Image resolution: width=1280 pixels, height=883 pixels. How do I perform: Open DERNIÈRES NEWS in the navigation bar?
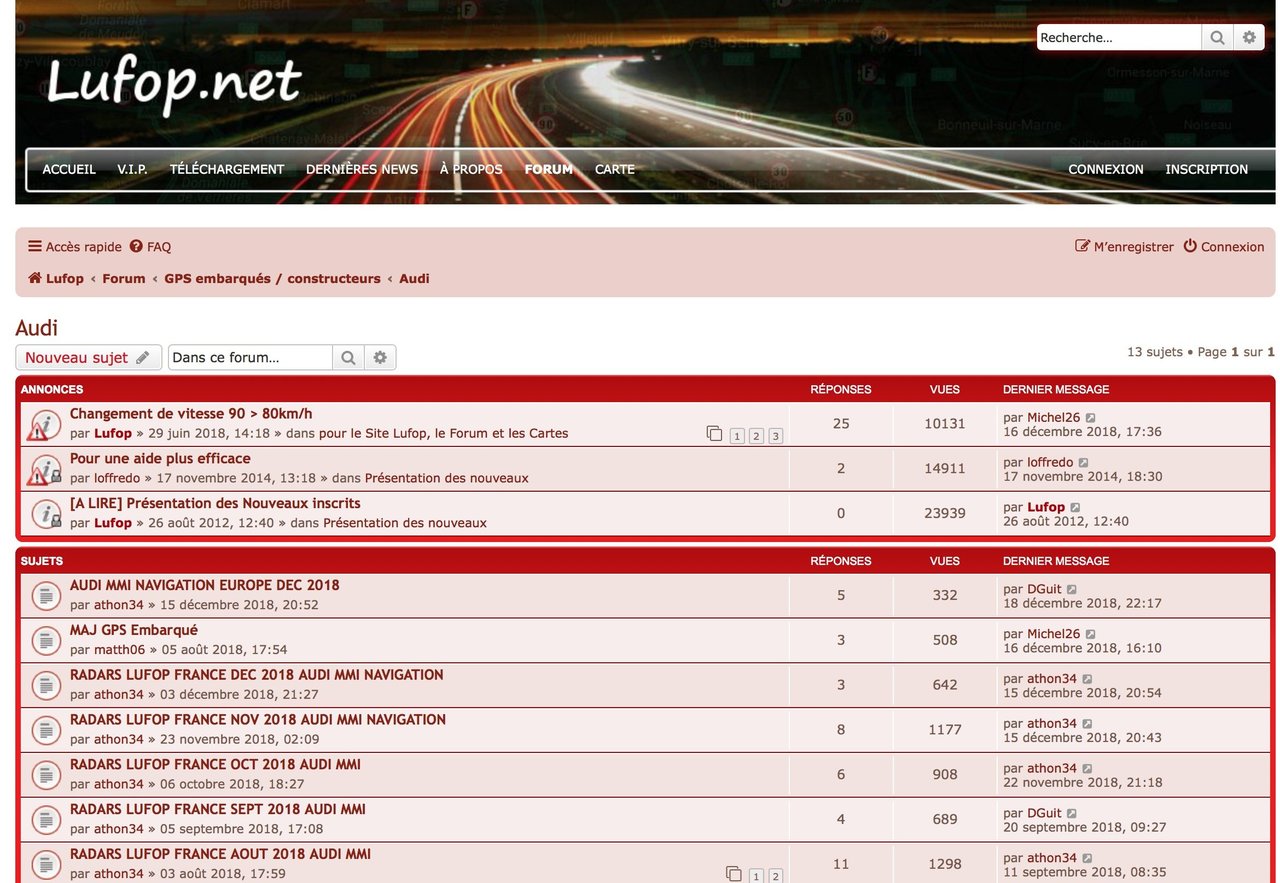(x=362, y=170)
